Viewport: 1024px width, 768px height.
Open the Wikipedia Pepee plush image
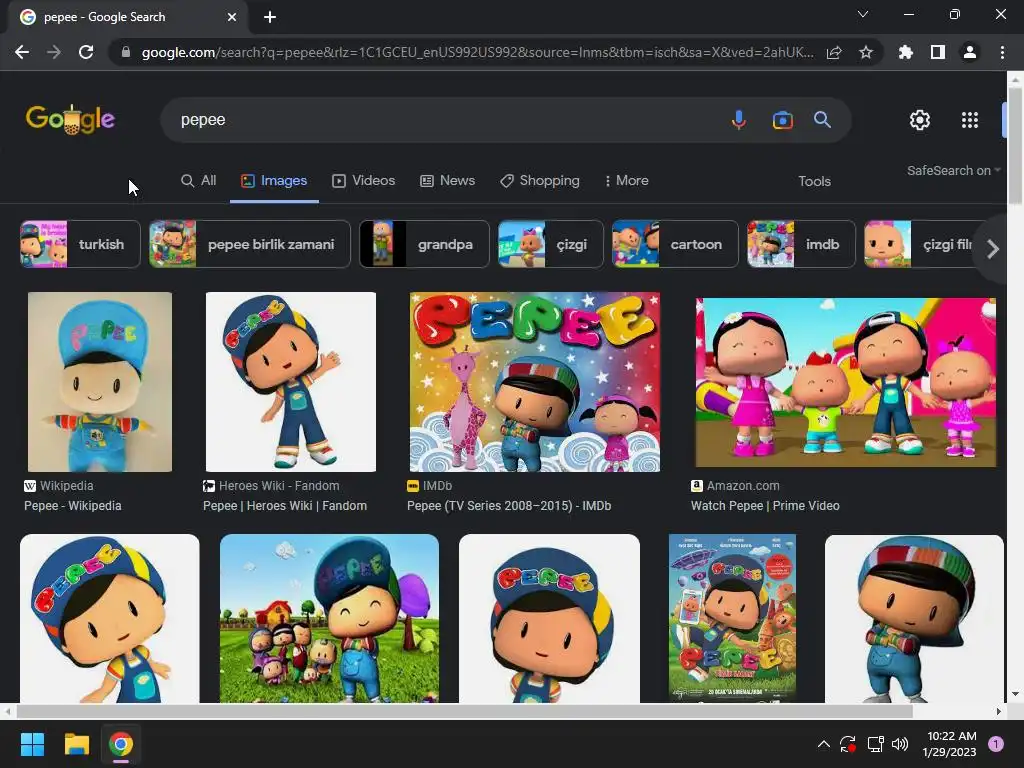(99, 382)
